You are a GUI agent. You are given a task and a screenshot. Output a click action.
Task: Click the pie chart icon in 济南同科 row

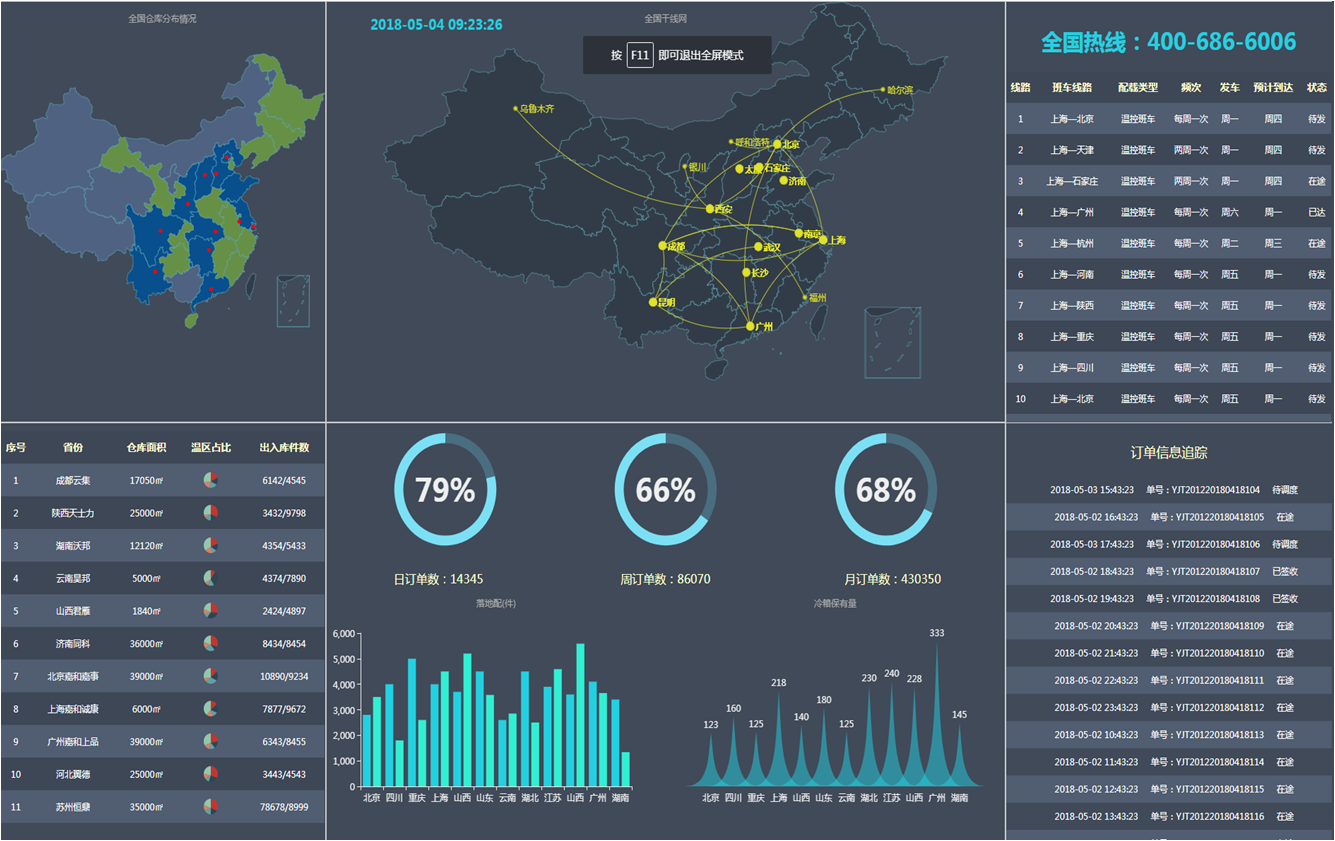point(210,643)
